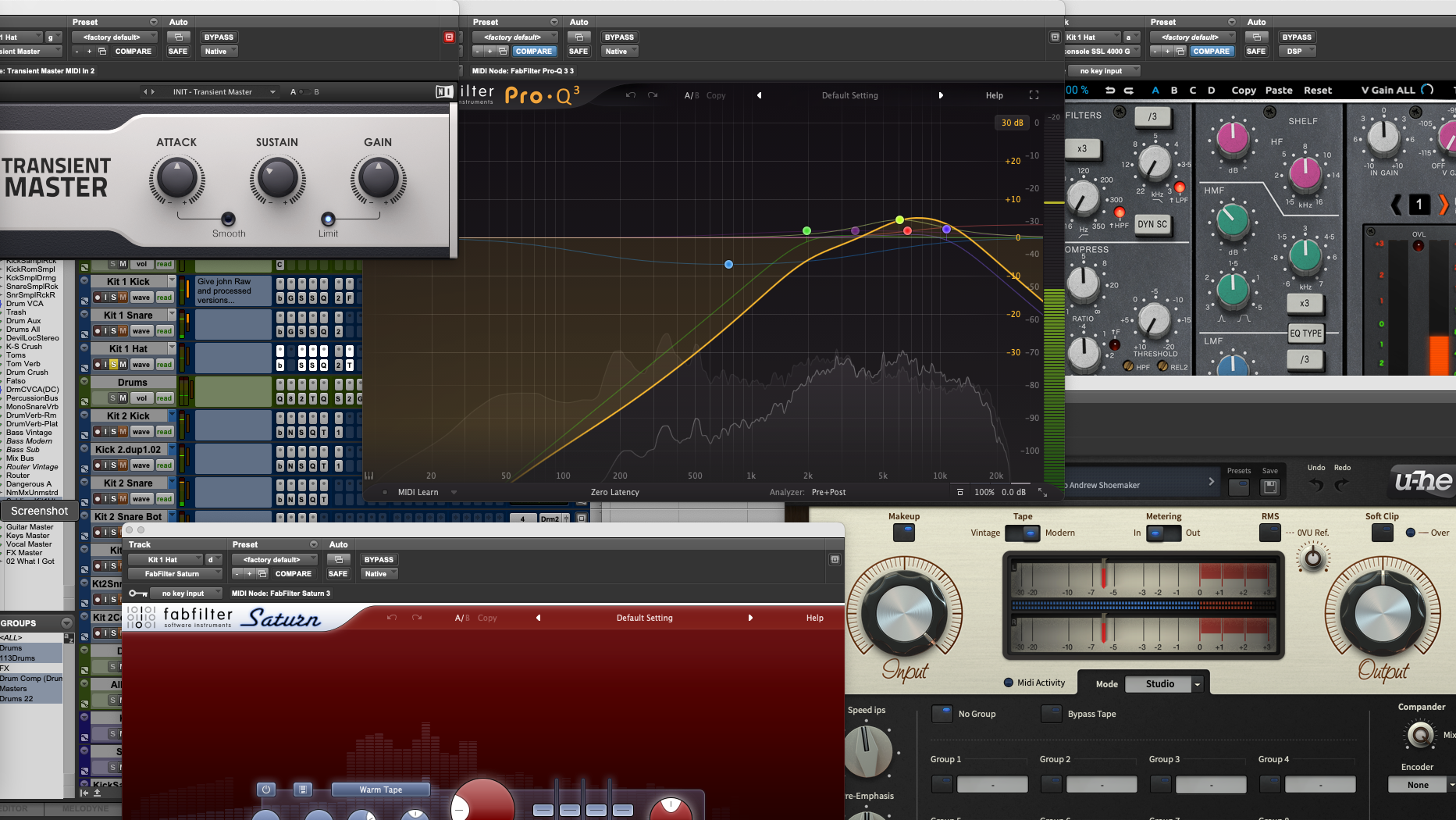The width and height of the screenshot is (1456, 820).
Task: Click the Transient Master Limit slider handle
Action: (328, 219)
